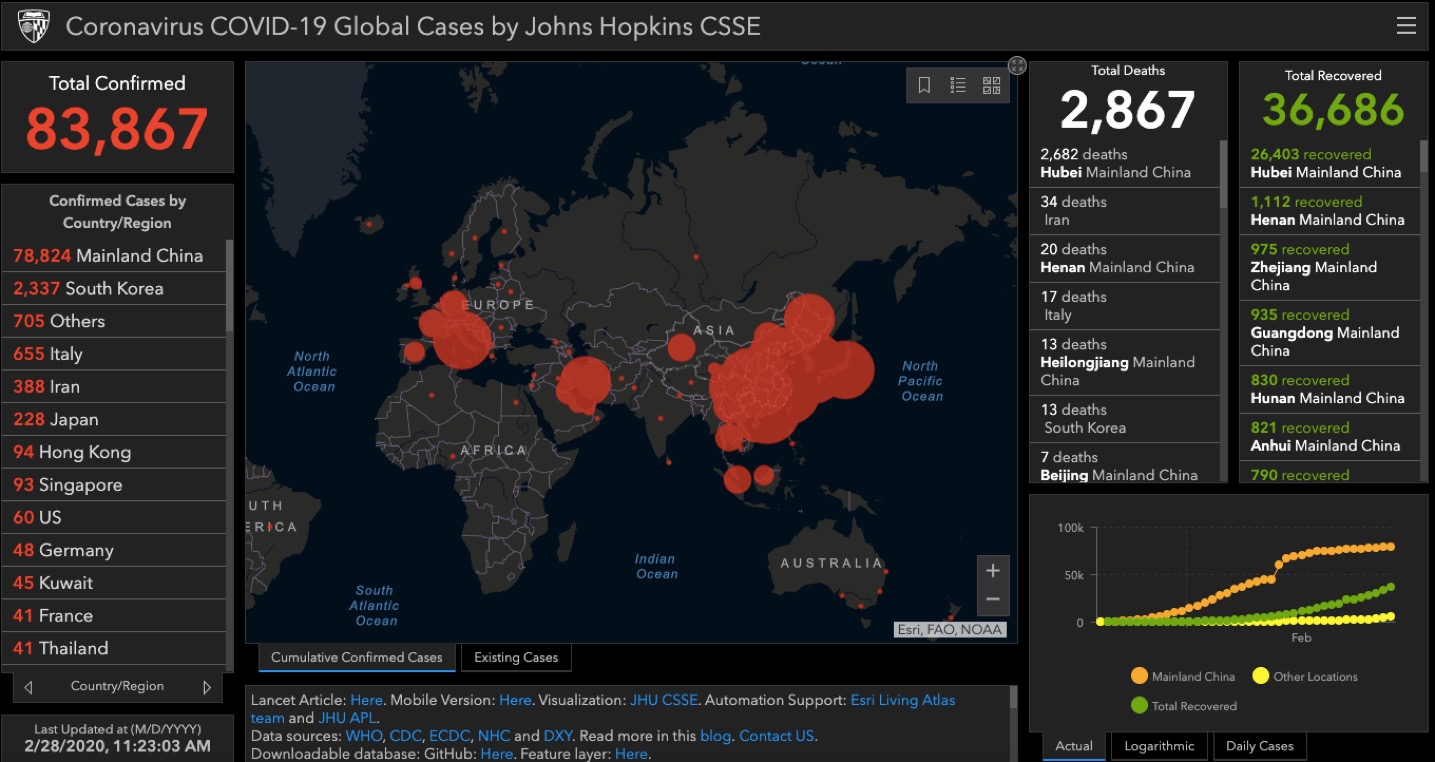Select the Actual chart tab
This screenshot has height=762, width=1435.
(x=1074, y=746)
